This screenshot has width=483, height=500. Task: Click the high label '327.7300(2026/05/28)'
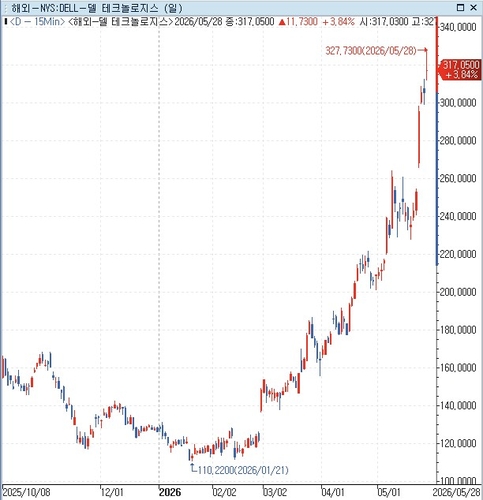point(371,51)
